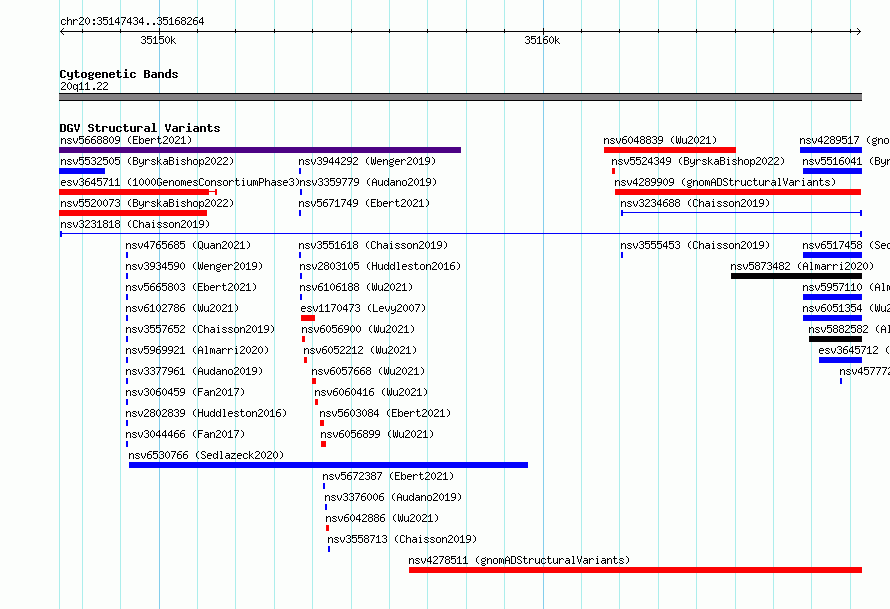Click the nsv5668809 (Ebert2021) variant label
890x609 pixels.
pos(126,140)
